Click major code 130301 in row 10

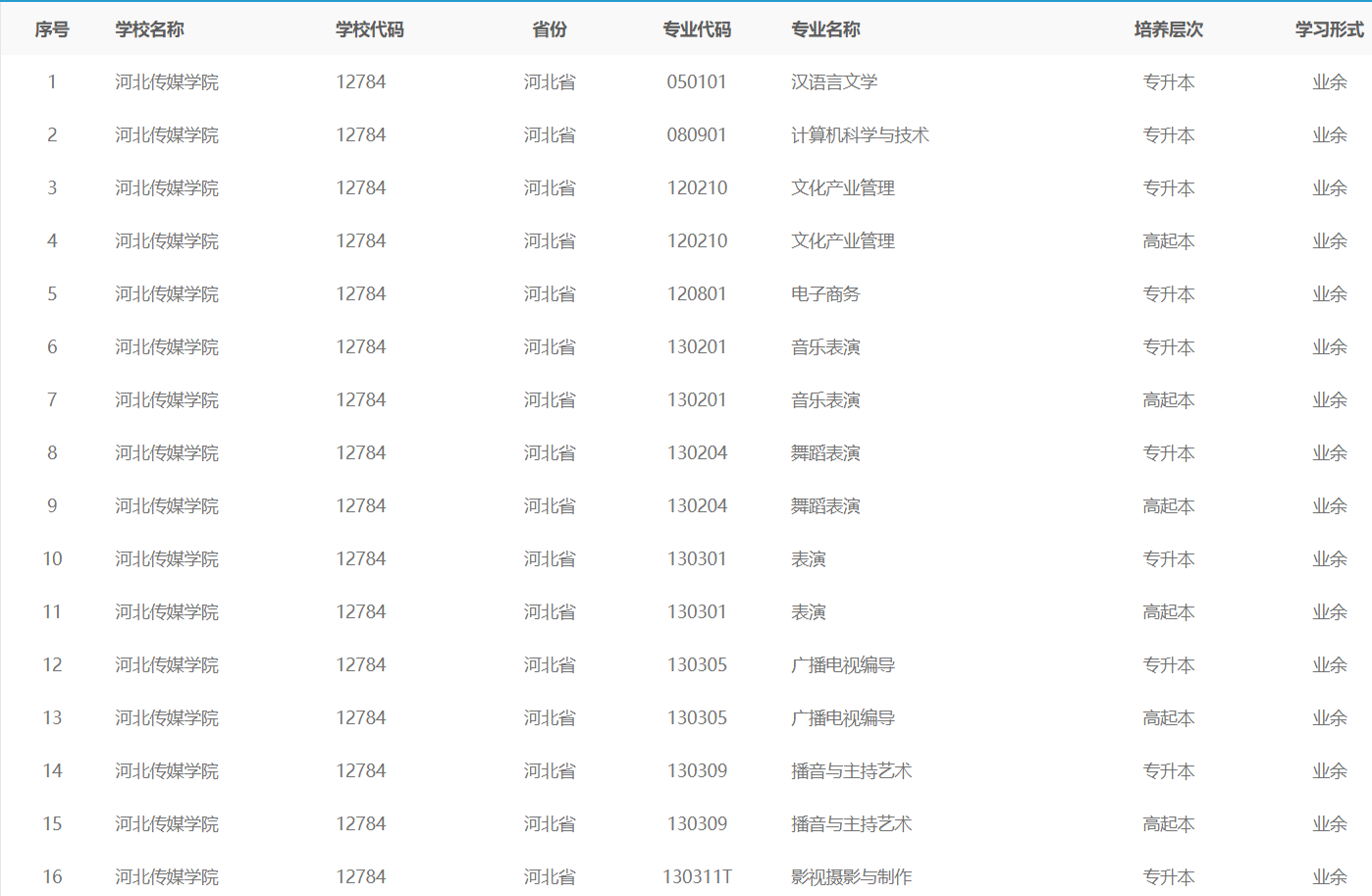[697, 559]
